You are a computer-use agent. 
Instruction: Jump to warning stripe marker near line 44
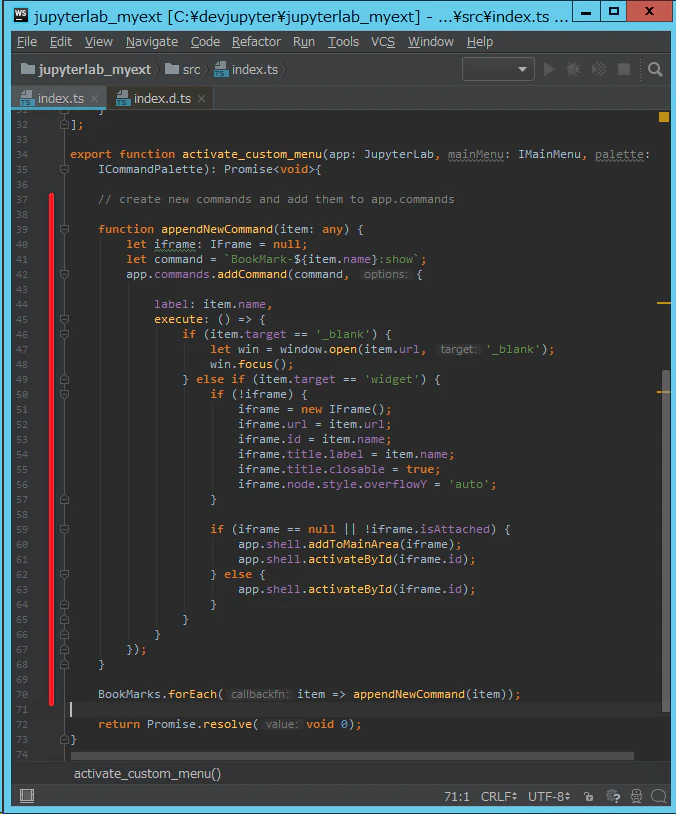664,303
